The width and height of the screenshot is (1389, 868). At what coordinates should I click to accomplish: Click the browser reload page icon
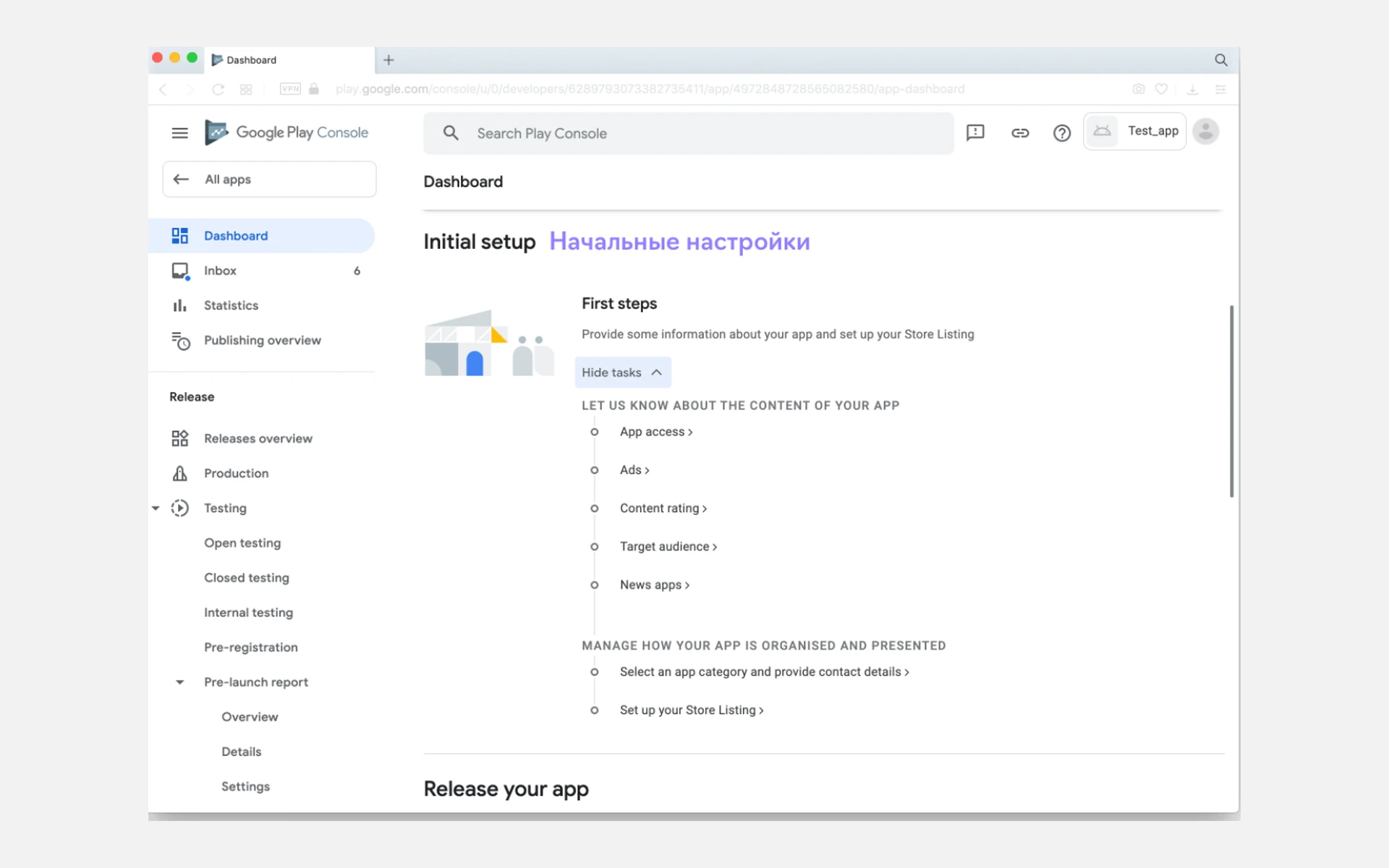(x=218, y=90)
